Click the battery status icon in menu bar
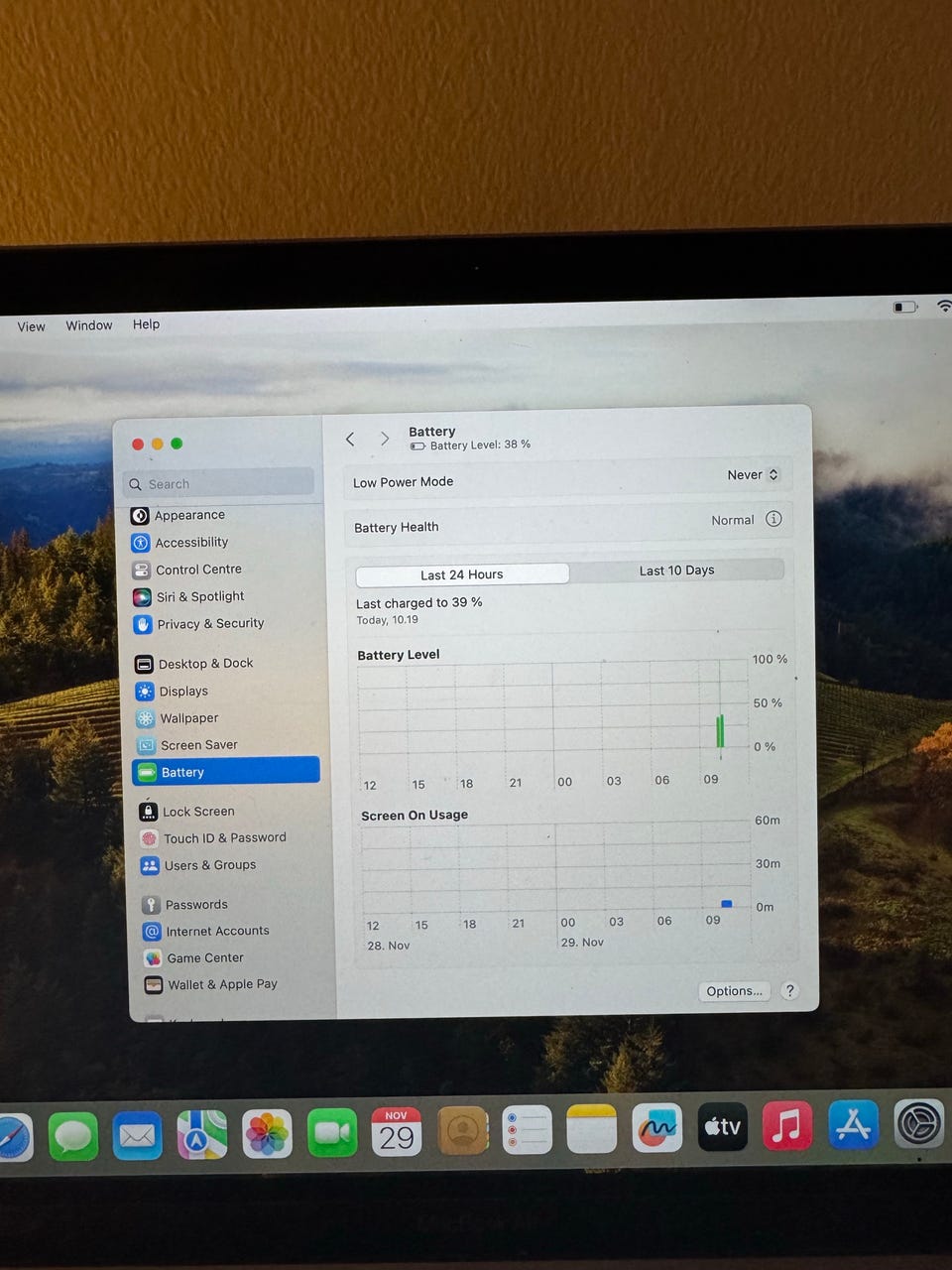Screen dimensions: 952x1270 [905, 308]
